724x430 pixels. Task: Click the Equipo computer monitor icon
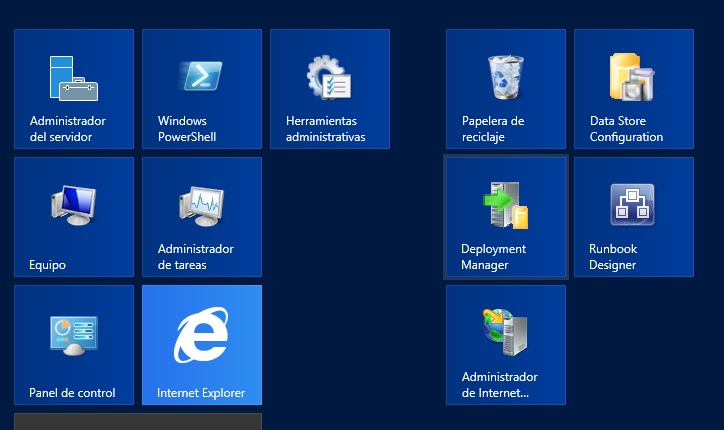pos(73,205)
